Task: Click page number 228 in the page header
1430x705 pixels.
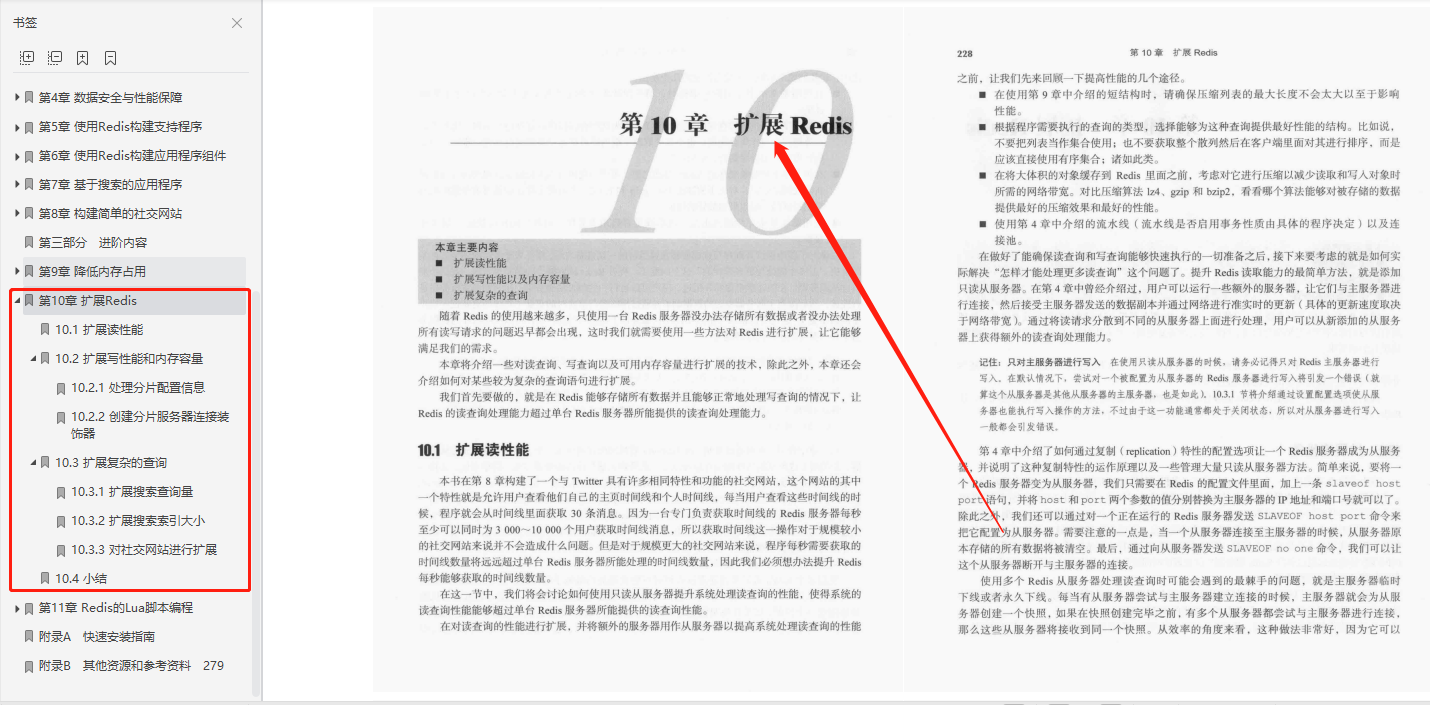Action: pos(965,53)
